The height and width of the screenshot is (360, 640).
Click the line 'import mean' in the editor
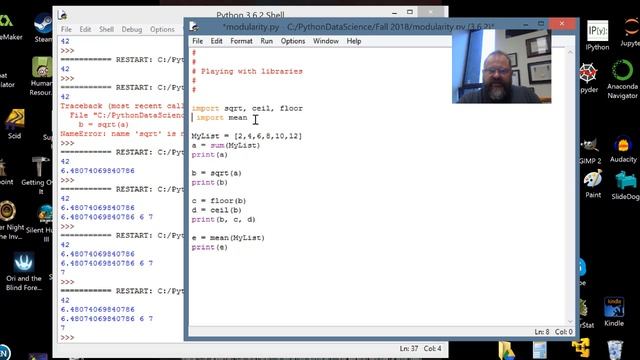point(221,118)
